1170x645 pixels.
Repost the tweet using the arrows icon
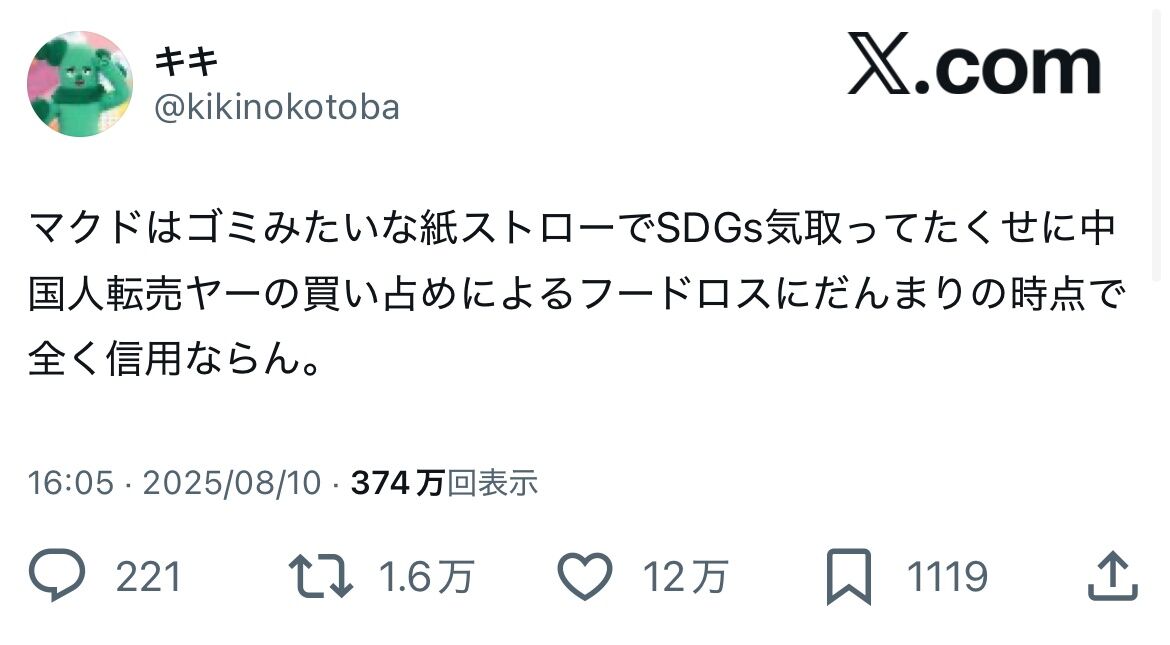(x=321, y=576)
